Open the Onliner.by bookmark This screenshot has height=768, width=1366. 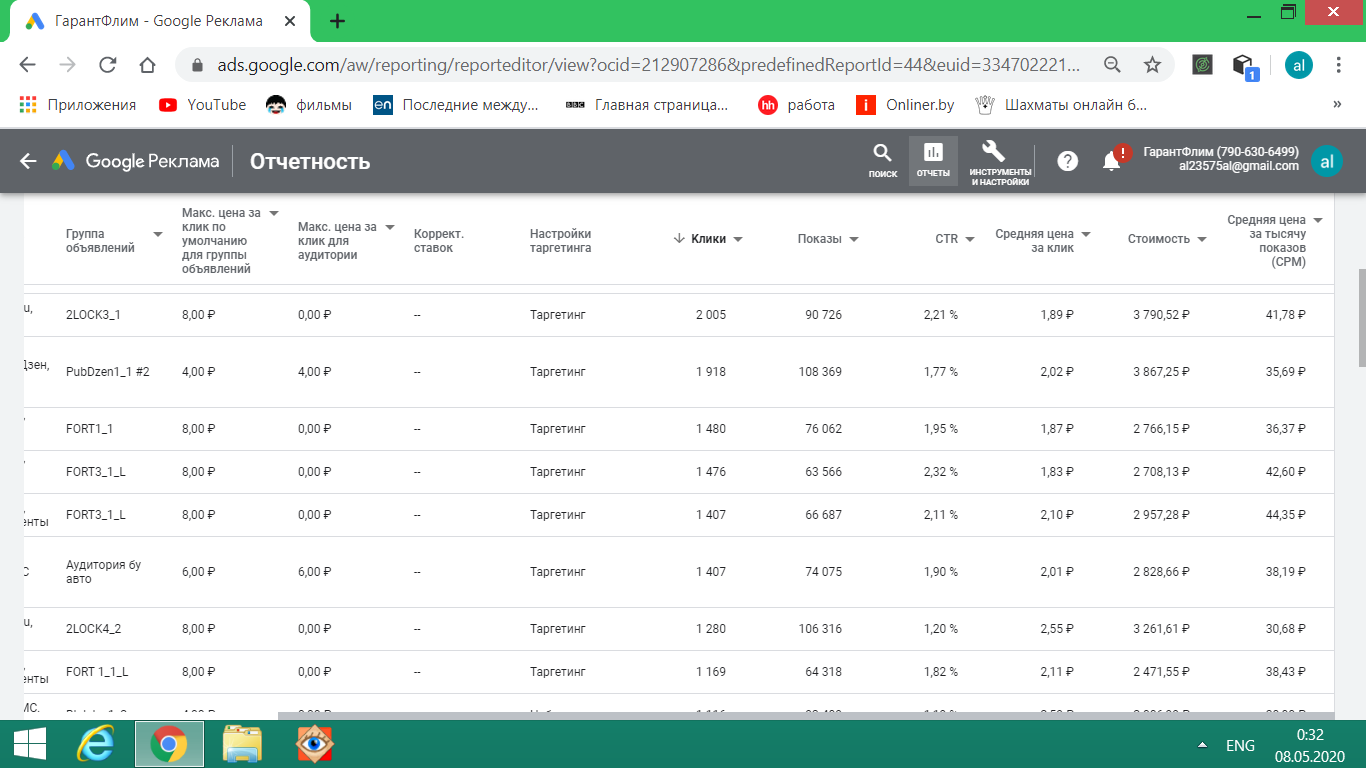click(x=906, y=105)
